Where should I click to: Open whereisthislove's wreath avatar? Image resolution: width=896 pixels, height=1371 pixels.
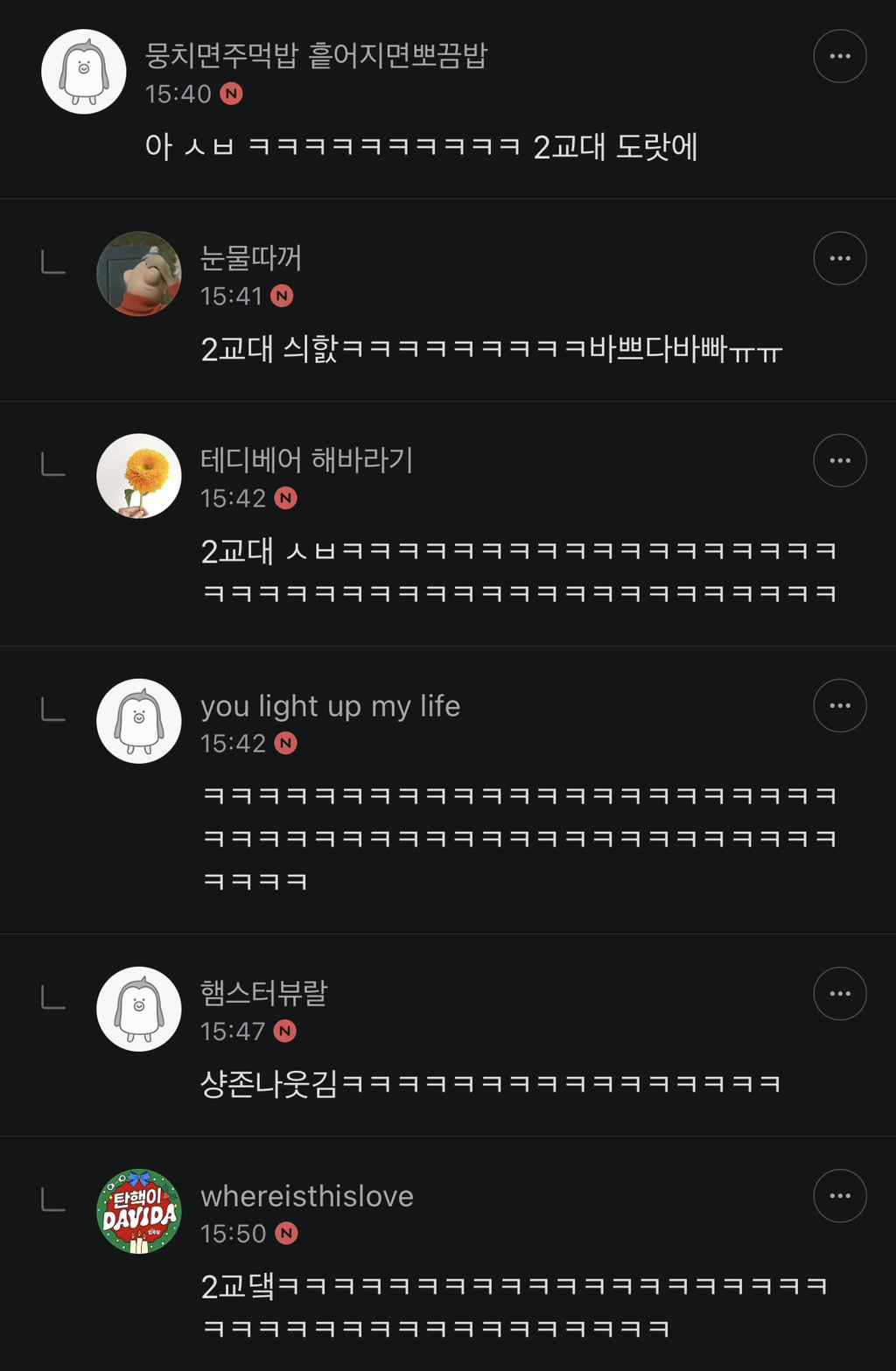coord(138,1211)
